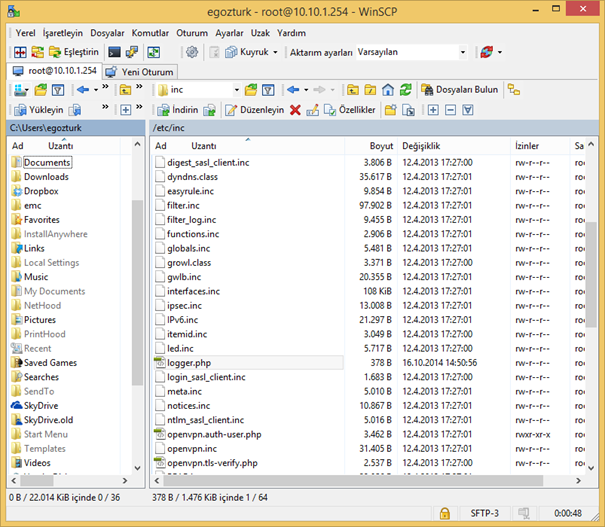Open remote back history dropdown arrow

(306, 90)
